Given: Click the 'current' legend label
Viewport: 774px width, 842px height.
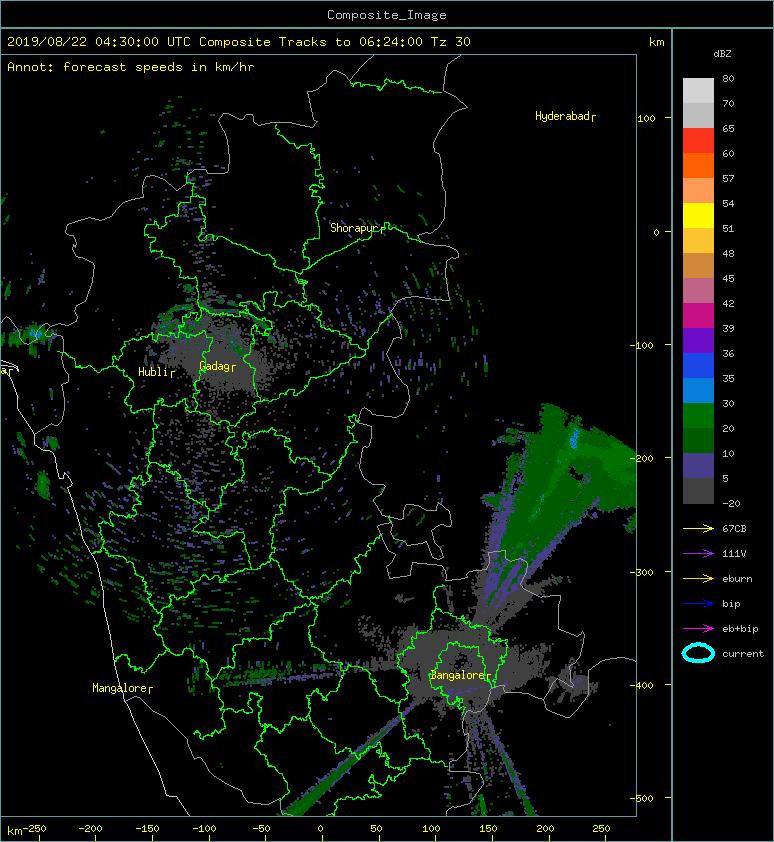Looking at the screenshot, I should click(743, 654).
